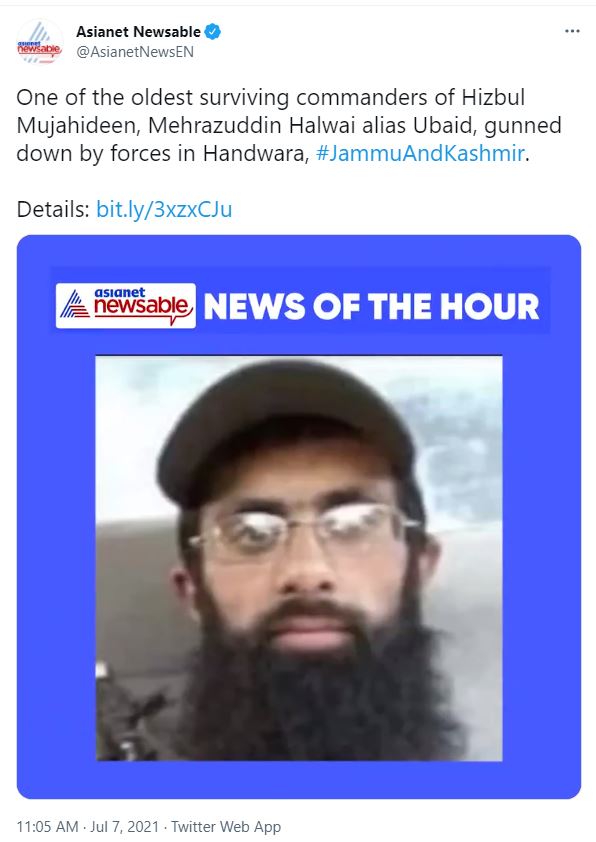This screenshot has height=842, width=596.
Task: Click the blue verified badge
Action: click(213, 32)
